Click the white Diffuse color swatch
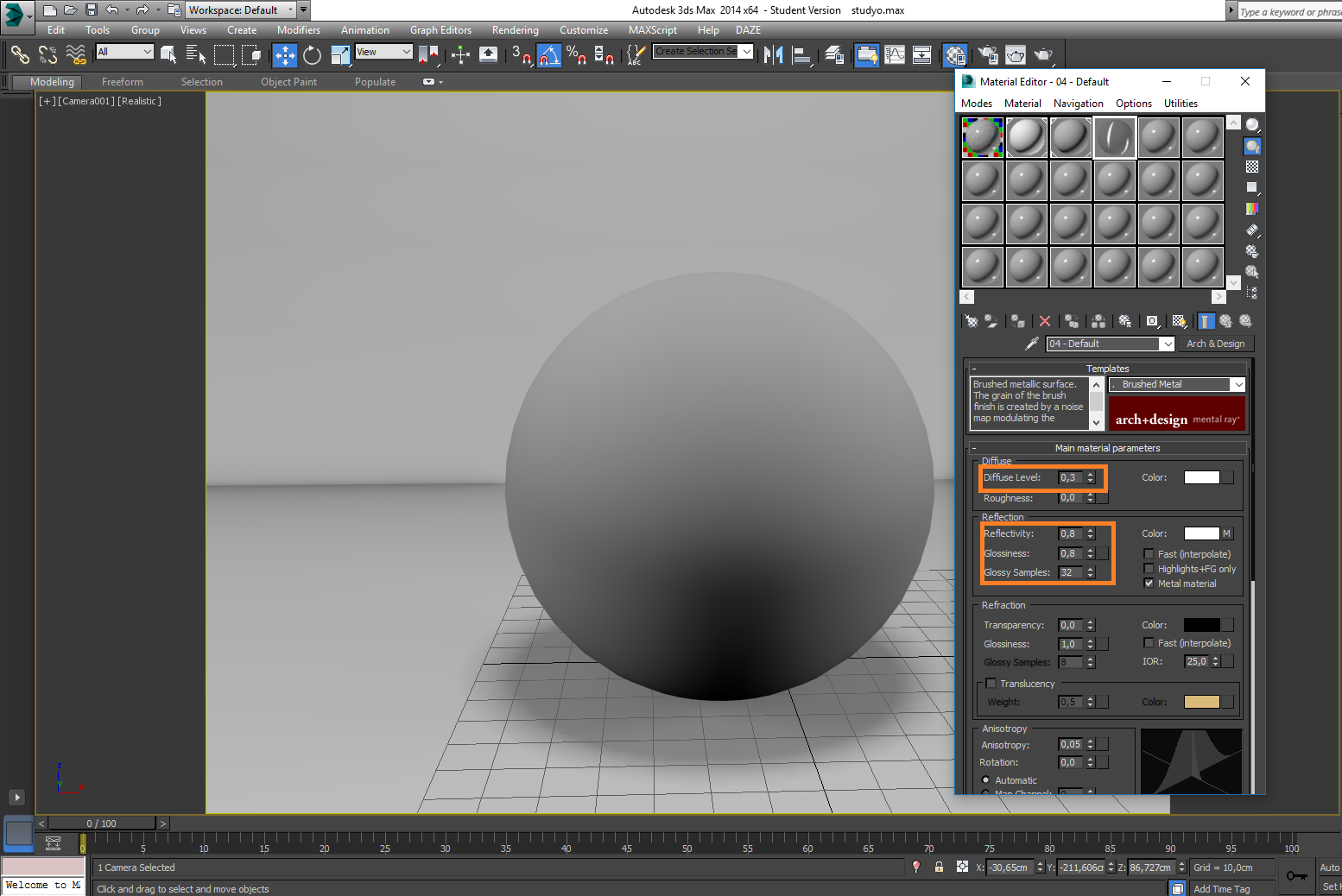This screenshot has width=1342, height=896. tap(1201, 477)
